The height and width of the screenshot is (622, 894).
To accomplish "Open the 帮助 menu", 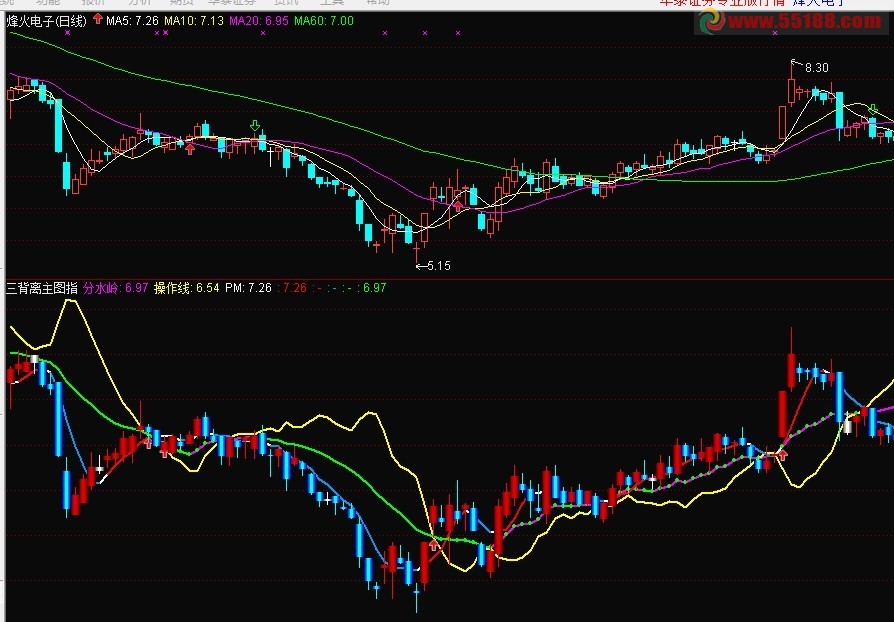I will coord(380,3).
